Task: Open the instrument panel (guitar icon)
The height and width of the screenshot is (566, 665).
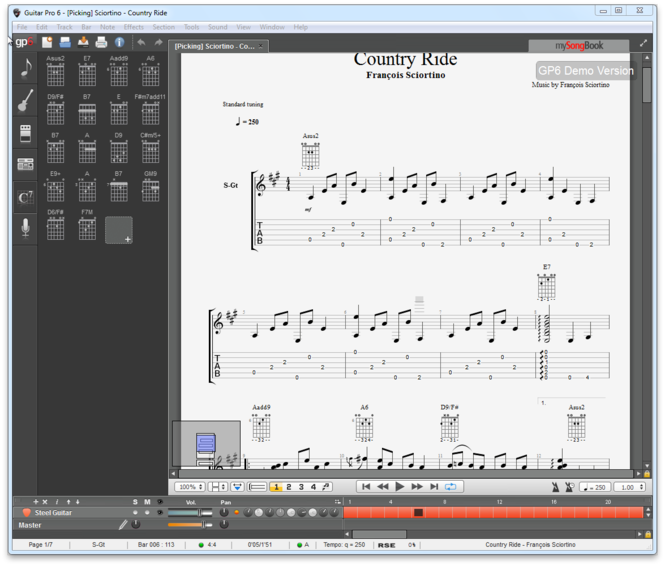Action: [x=25, y=100]
